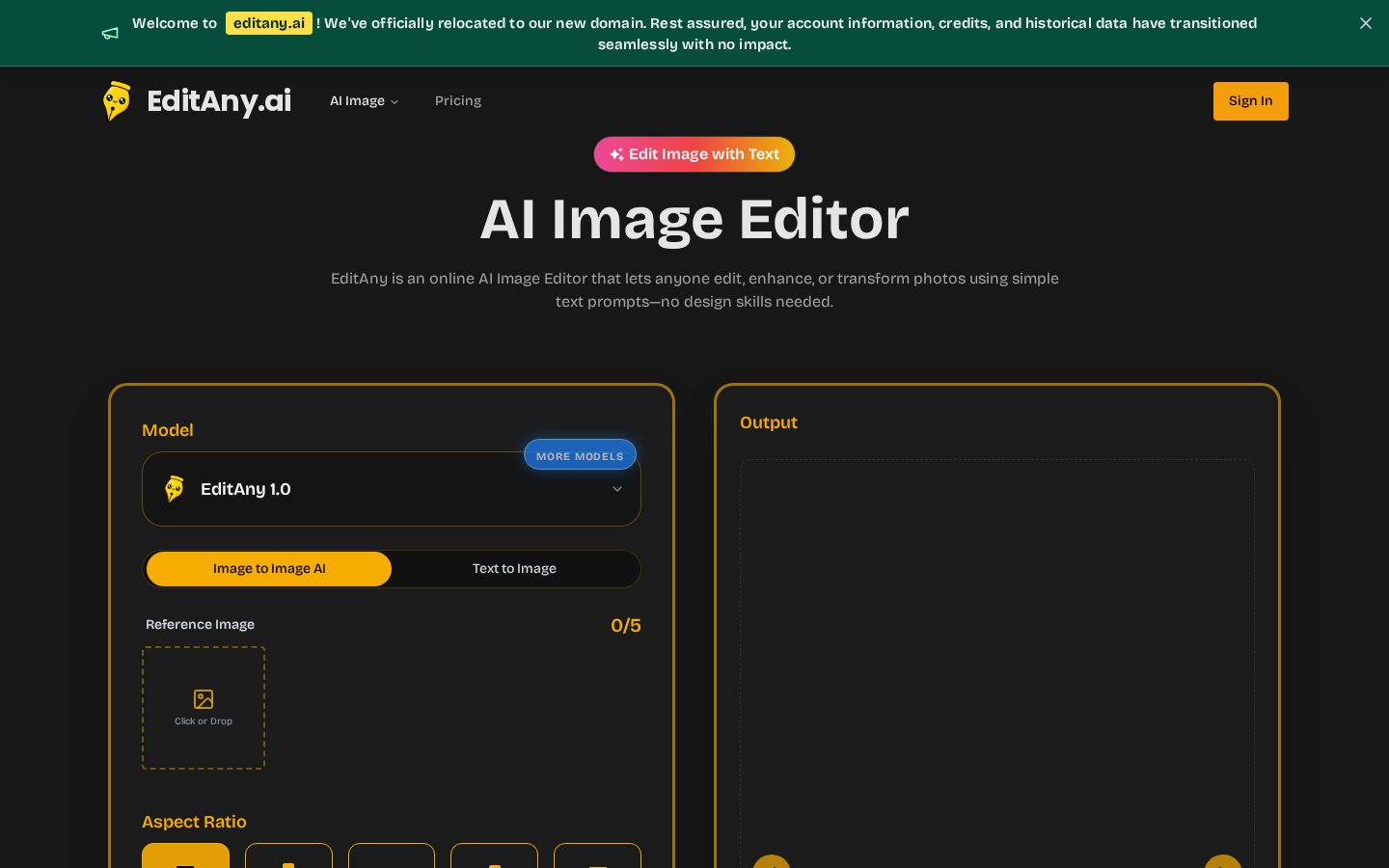Image resolution: width=1389 pixels, height=868 pixels.
Task: Open the editany.ai badge link in the banner
Action: [x=269, y=23]
